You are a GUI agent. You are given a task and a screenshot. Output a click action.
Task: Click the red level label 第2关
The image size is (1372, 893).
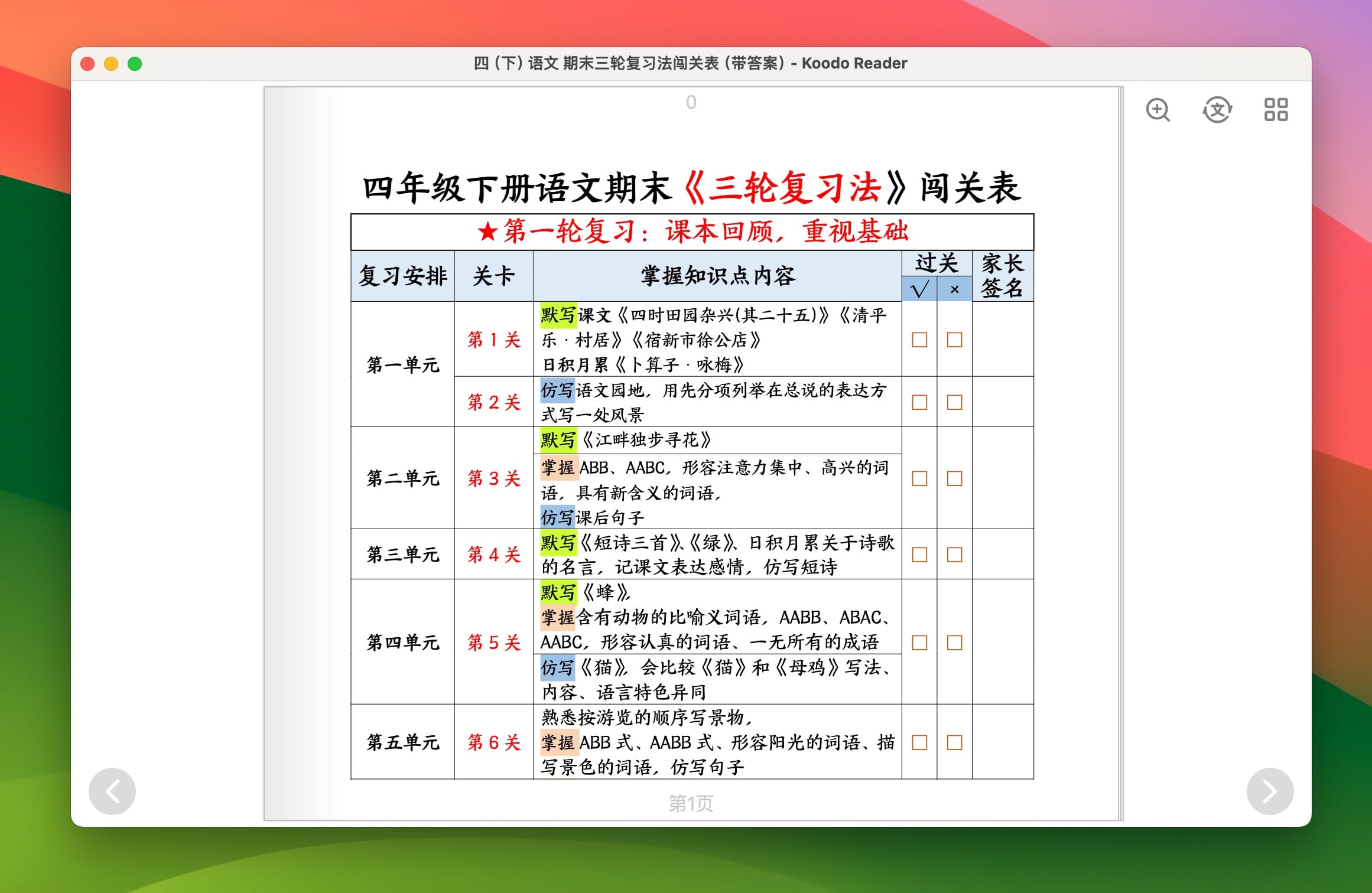[494, 402]
